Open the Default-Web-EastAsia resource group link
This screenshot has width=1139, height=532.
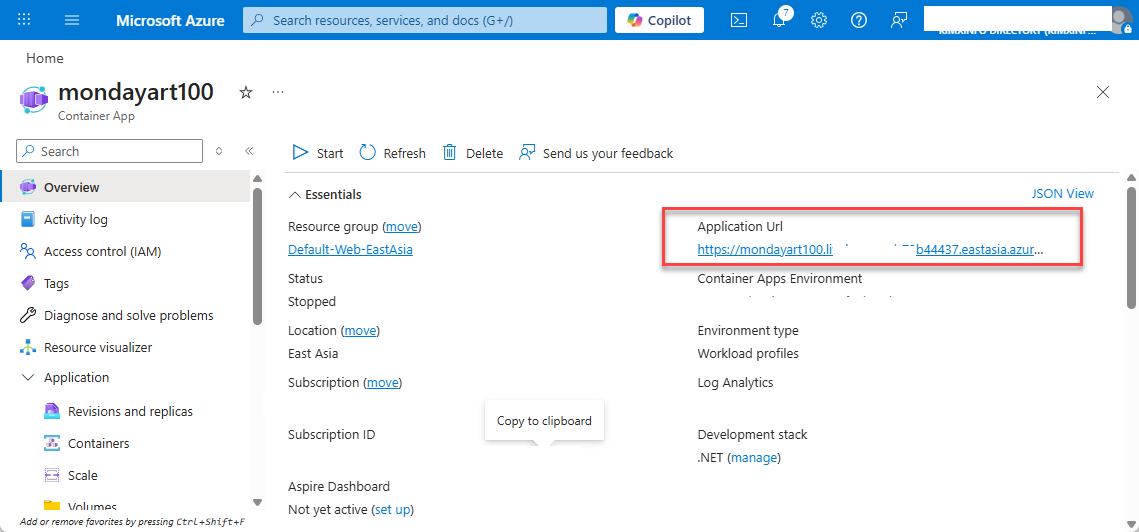pyautogui.click(x=350, y=249)
